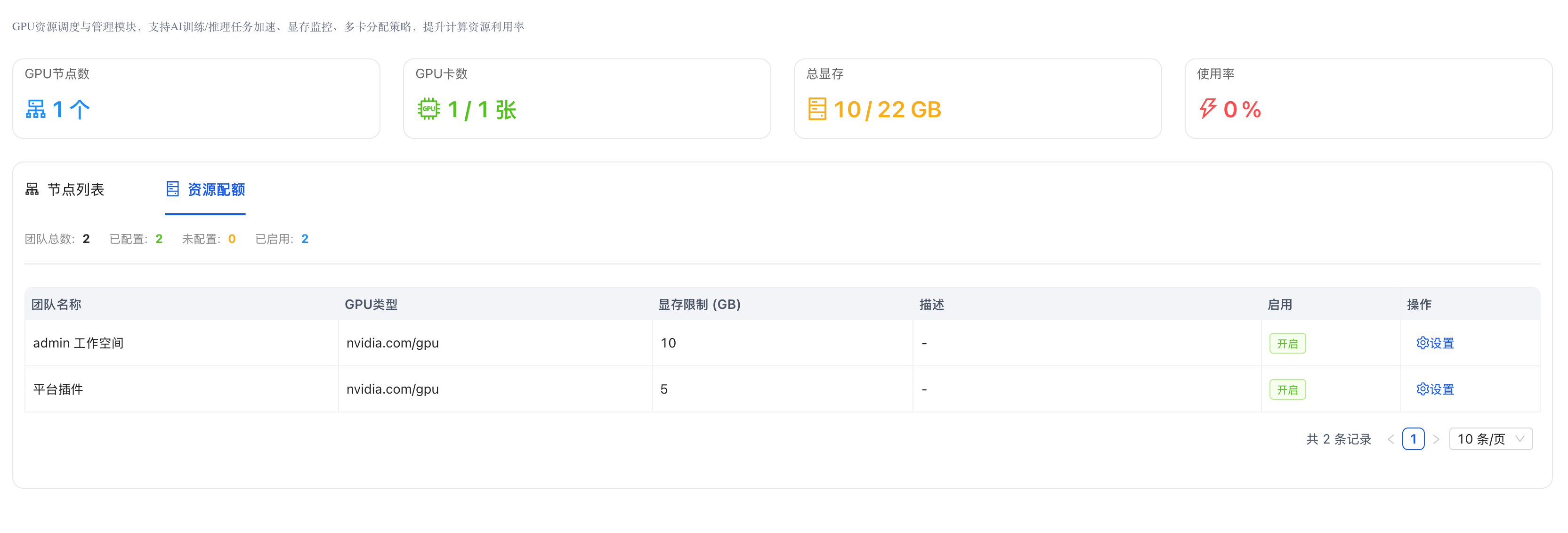Click the GPU节点数 network node icon
The image size is (1568, 533).
coord(35,109)
